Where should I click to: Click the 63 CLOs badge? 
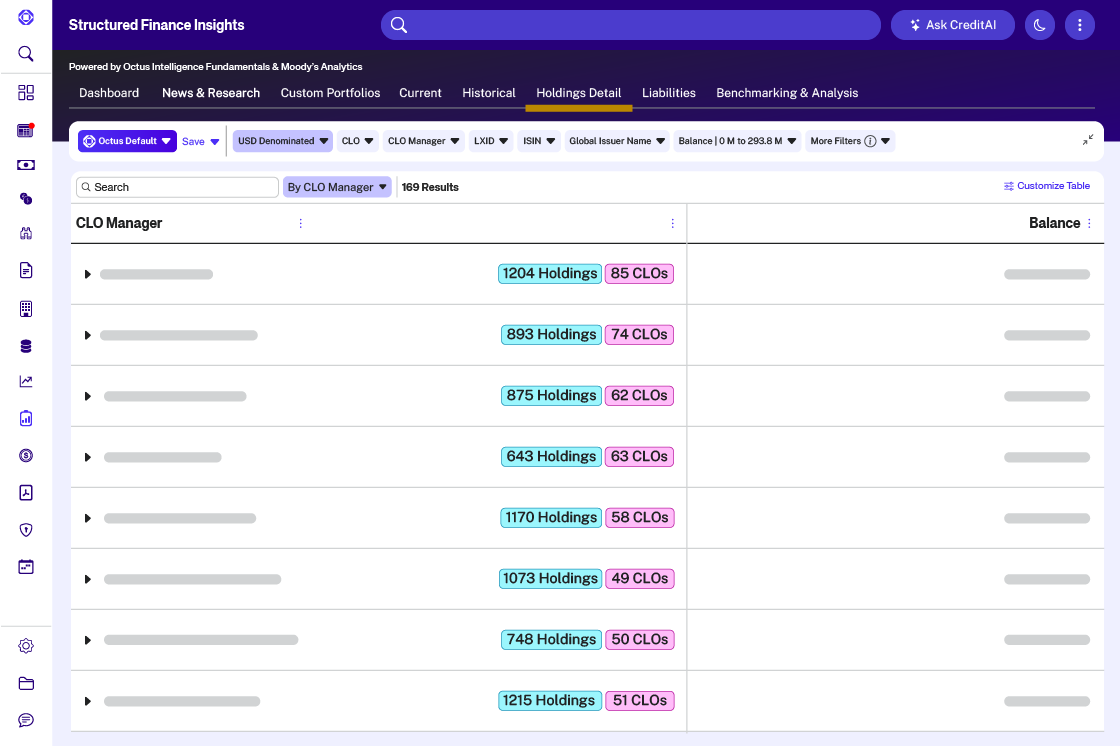639,457
